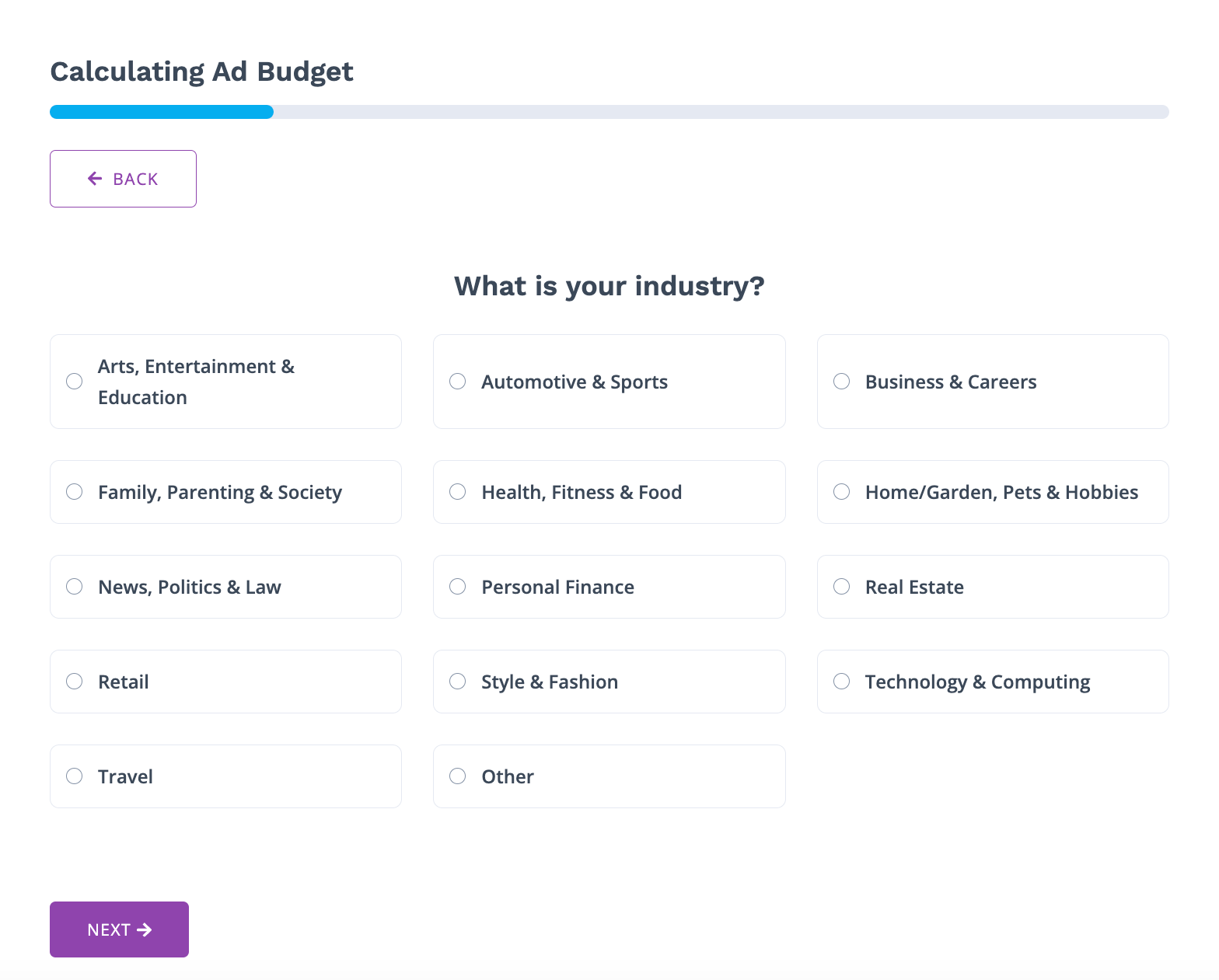Pick the Style & Fashion radio button
Viewport: 1219px width, 980px height.
pos(458,682)
